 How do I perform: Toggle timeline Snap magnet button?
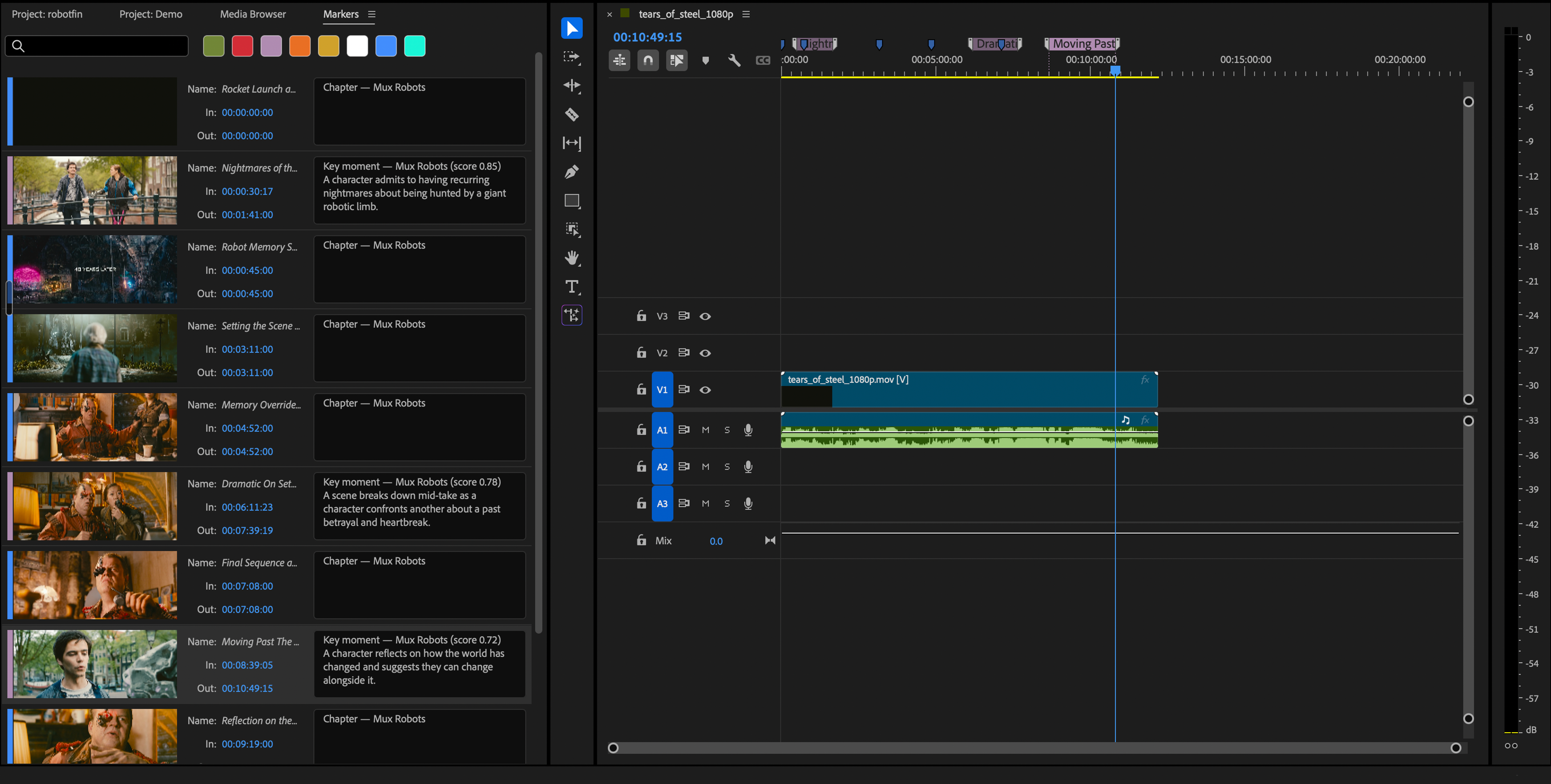click(x=648, y=60)
